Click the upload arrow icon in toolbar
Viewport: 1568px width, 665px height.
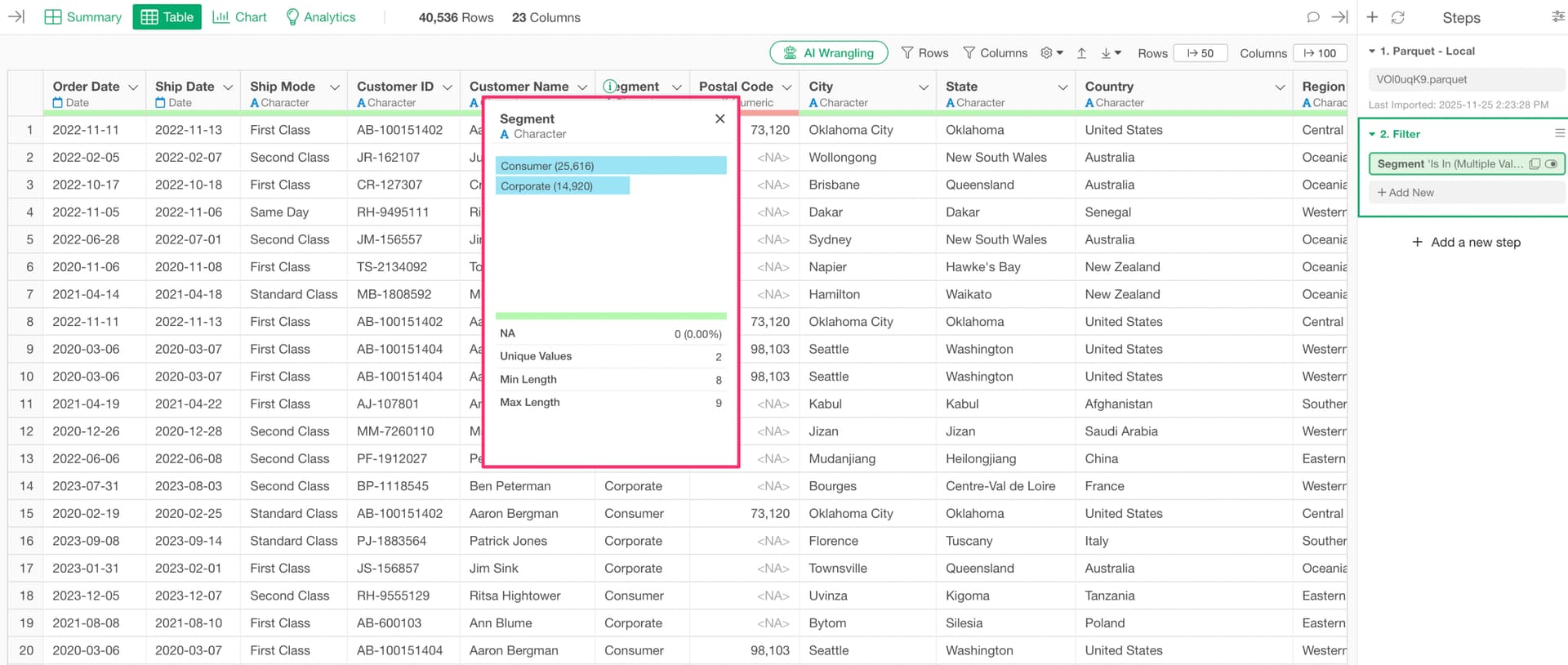[x=1081, y=53]
